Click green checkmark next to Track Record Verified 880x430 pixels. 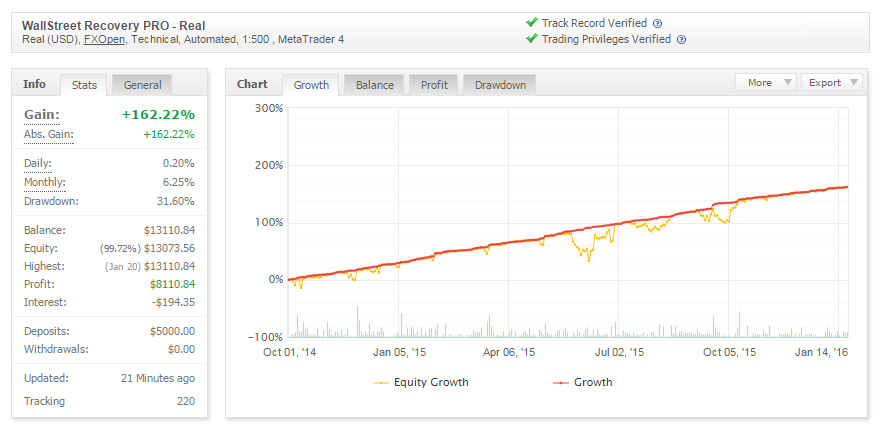[x=531, y=23]
